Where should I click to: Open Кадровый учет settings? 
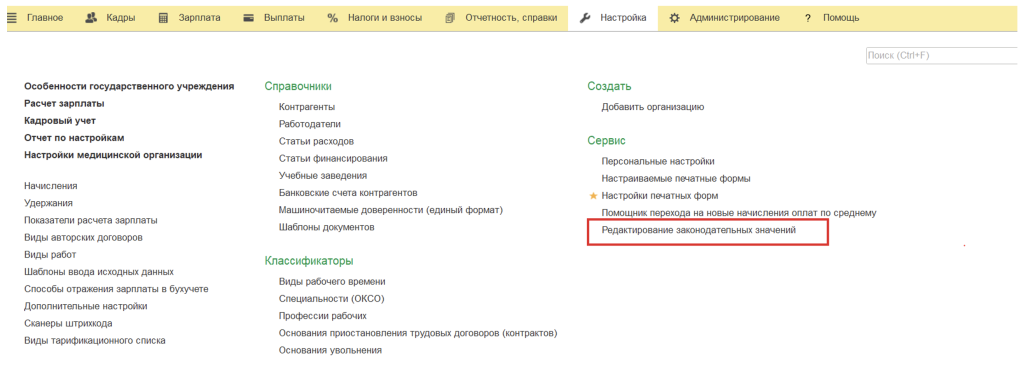pos(60,121)
